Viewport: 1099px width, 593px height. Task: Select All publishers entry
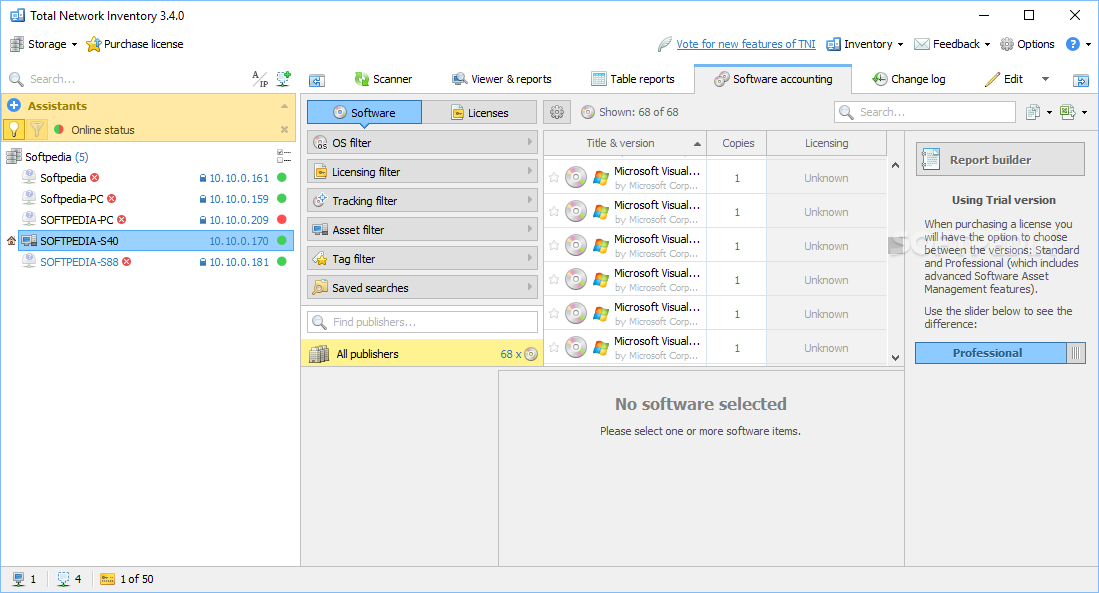(x=422, y=354)
